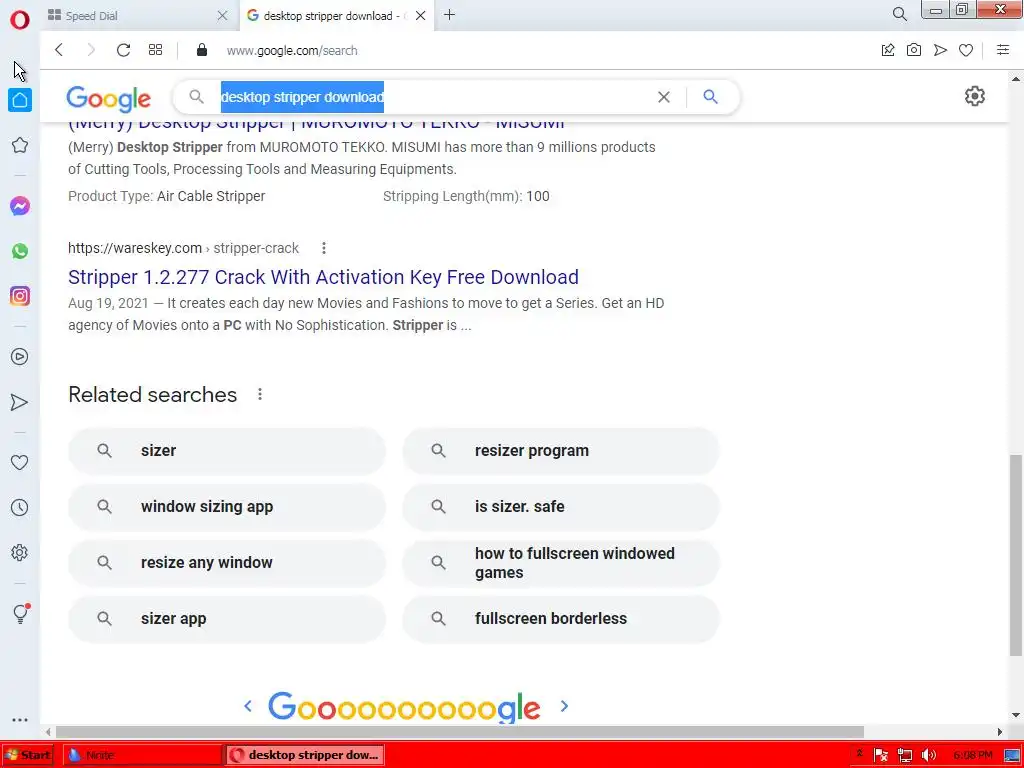Screen dimensions: 1024x768
Task: Open Stripper 1.2.277 Crack result link
Action: 323,277
